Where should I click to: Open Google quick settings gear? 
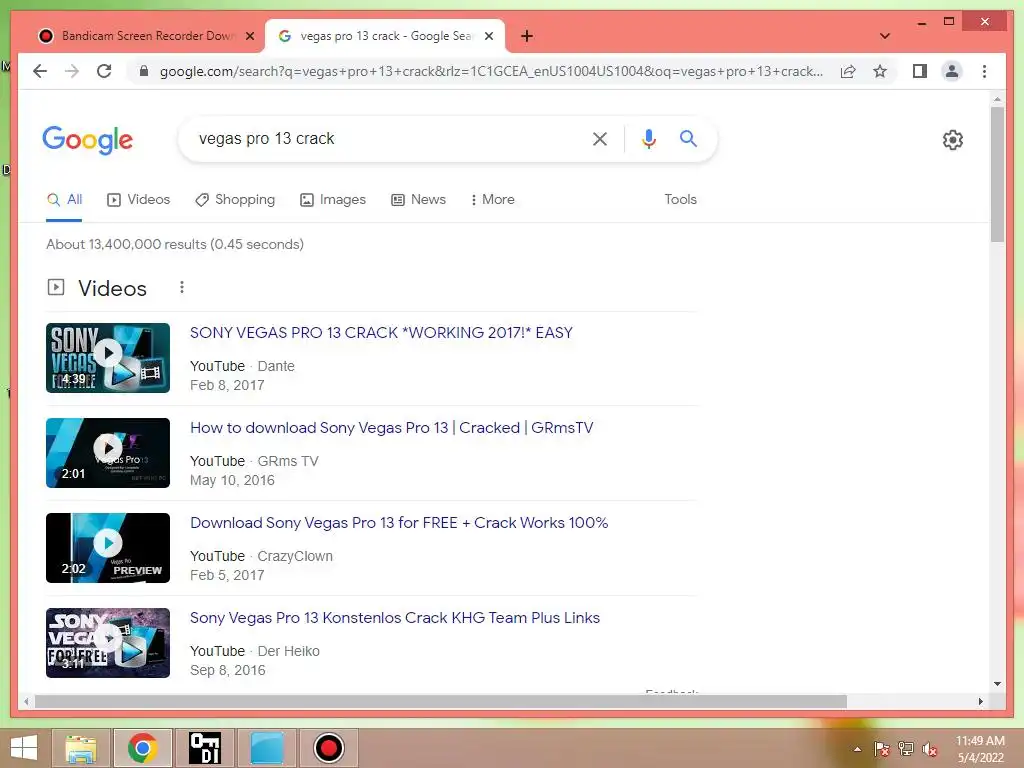[x=953, y=140]
